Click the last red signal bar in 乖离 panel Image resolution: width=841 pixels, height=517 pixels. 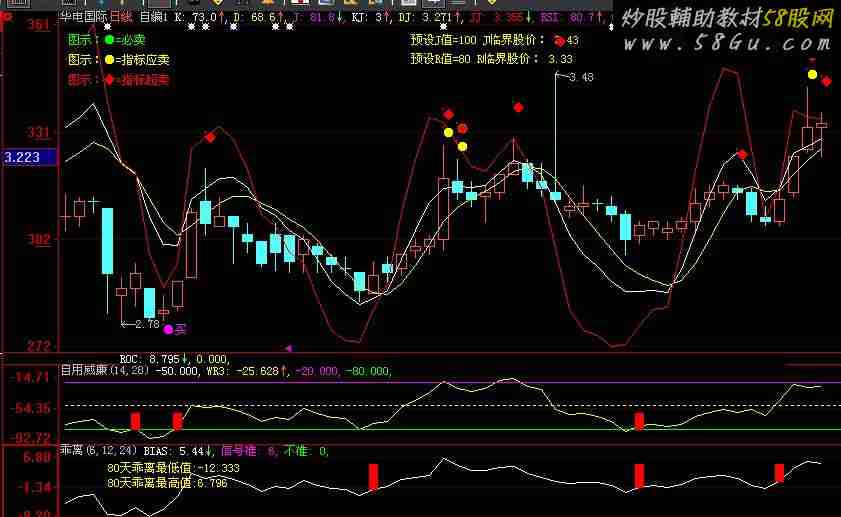click(x=779, y=473)
